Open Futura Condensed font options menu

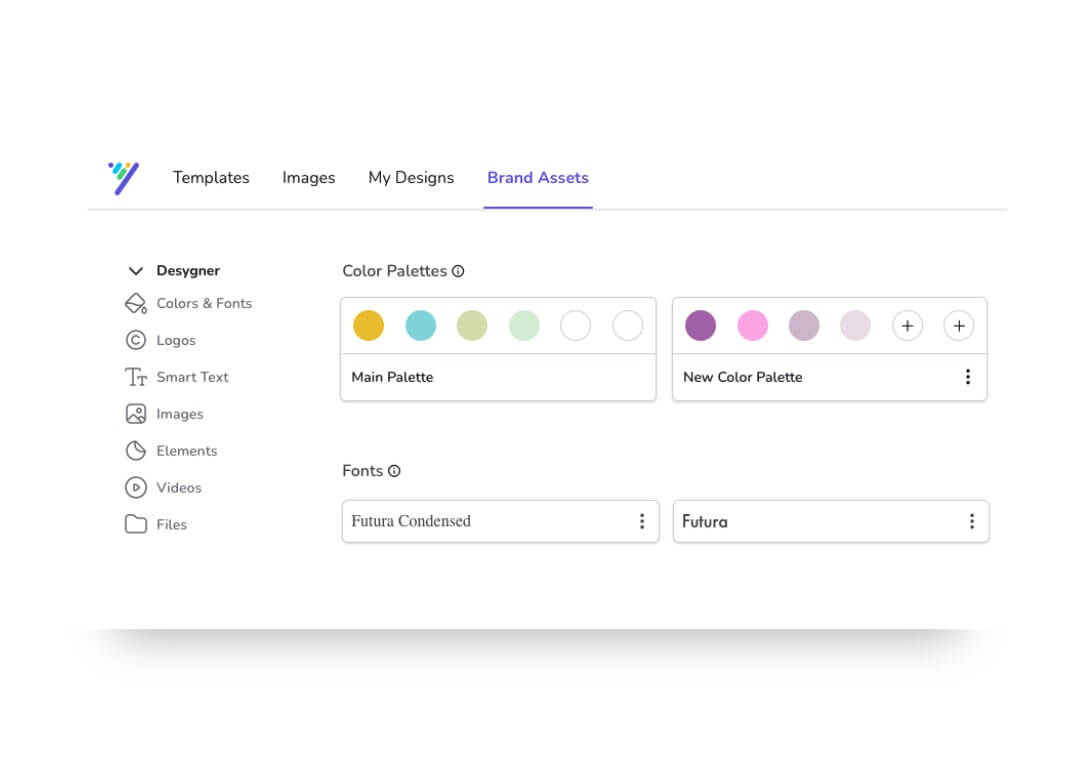(641, 521)
